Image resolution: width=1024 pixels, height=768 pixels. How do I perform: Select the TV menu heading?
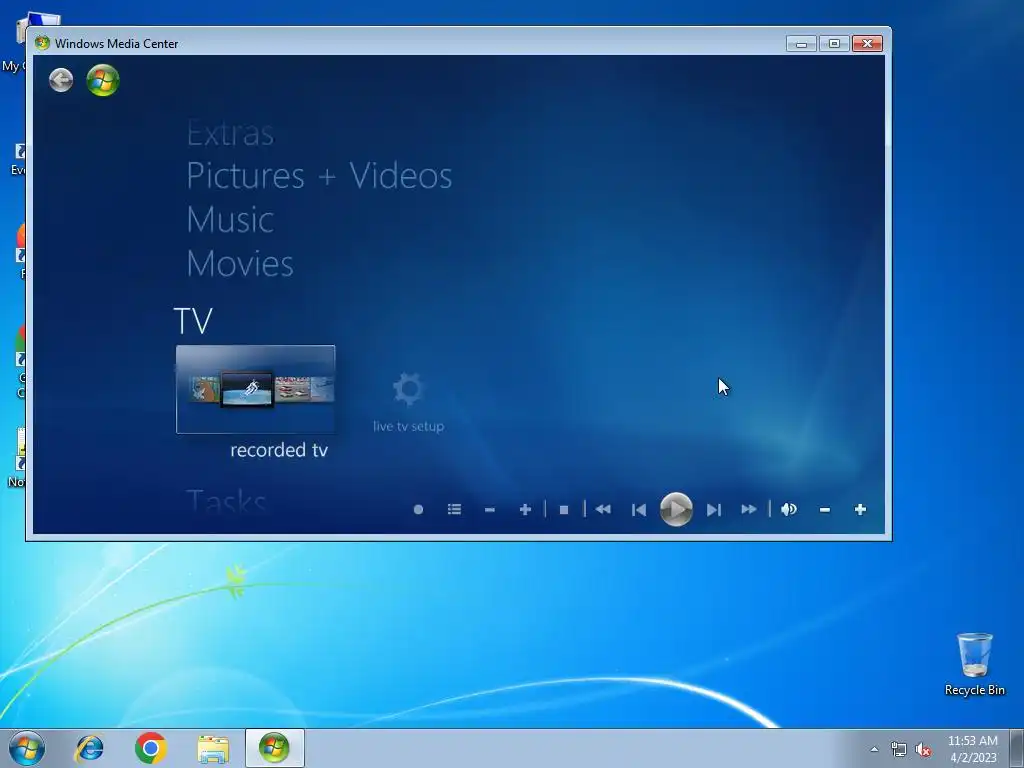193,321
